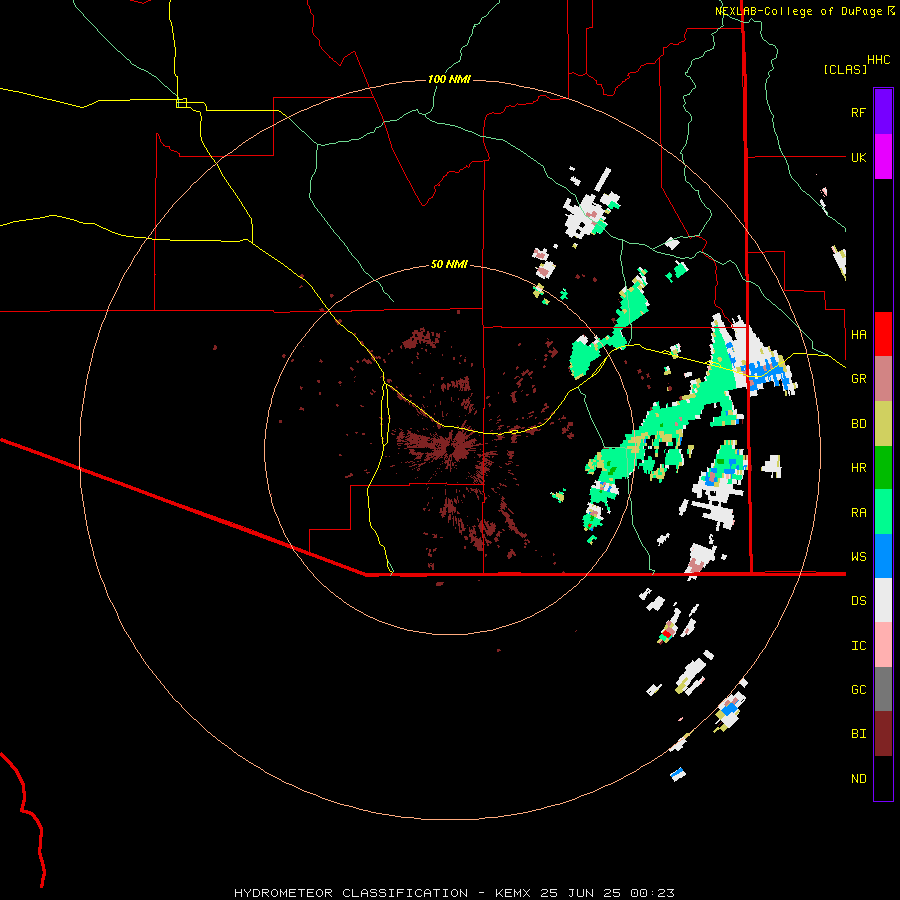Click the red HA legend color swatch

(x=883, y=334)
